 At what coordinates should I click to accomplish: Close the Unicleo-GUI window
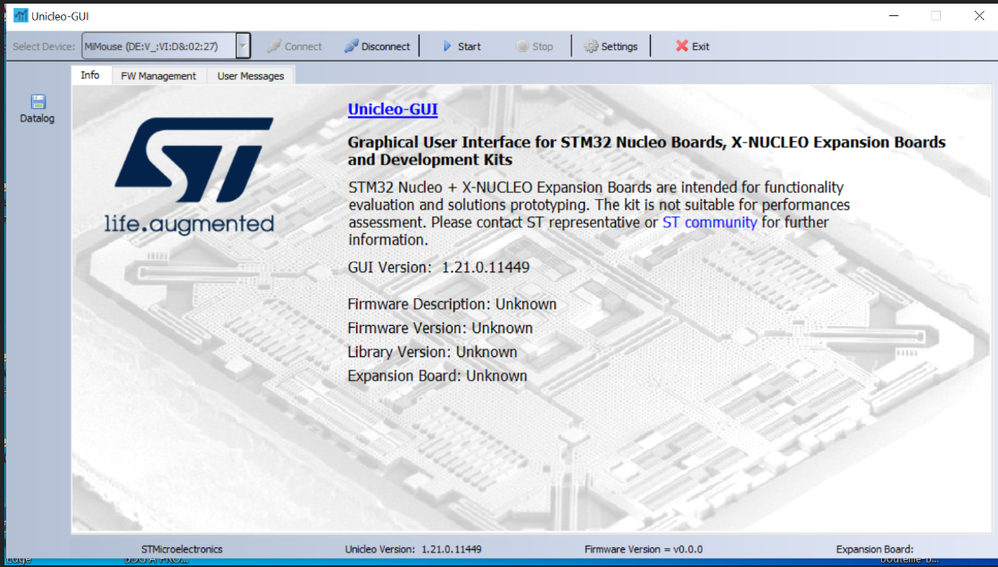[x=979, y=15]
